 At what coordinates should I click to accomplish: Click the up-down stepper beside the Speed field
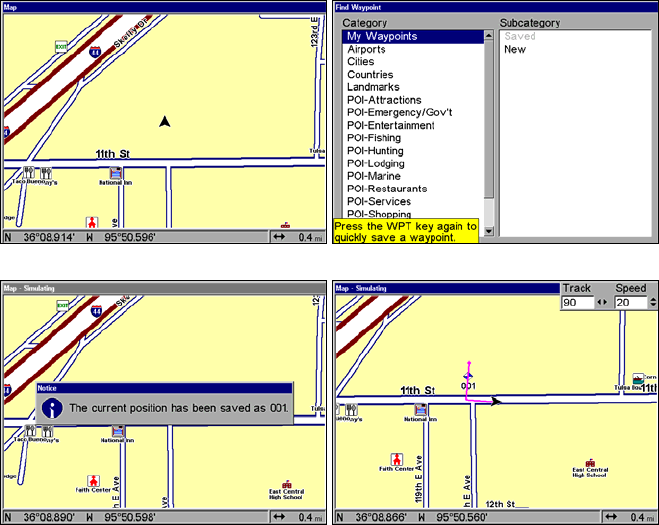(x=653, y=302)
